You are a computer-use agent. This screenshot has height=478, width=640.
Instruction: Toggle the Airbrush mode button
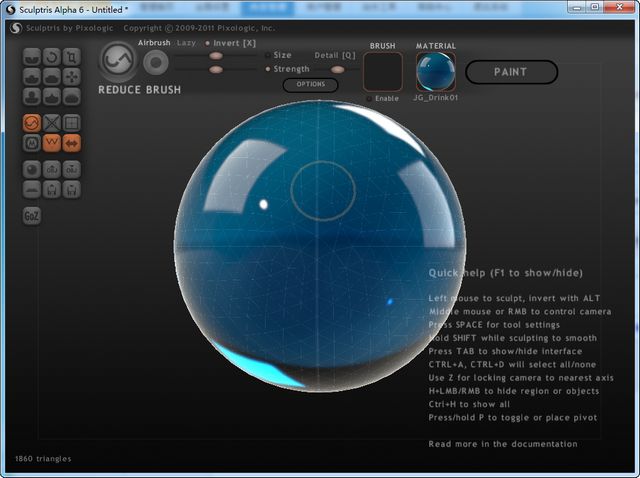[x=155, y=62]
